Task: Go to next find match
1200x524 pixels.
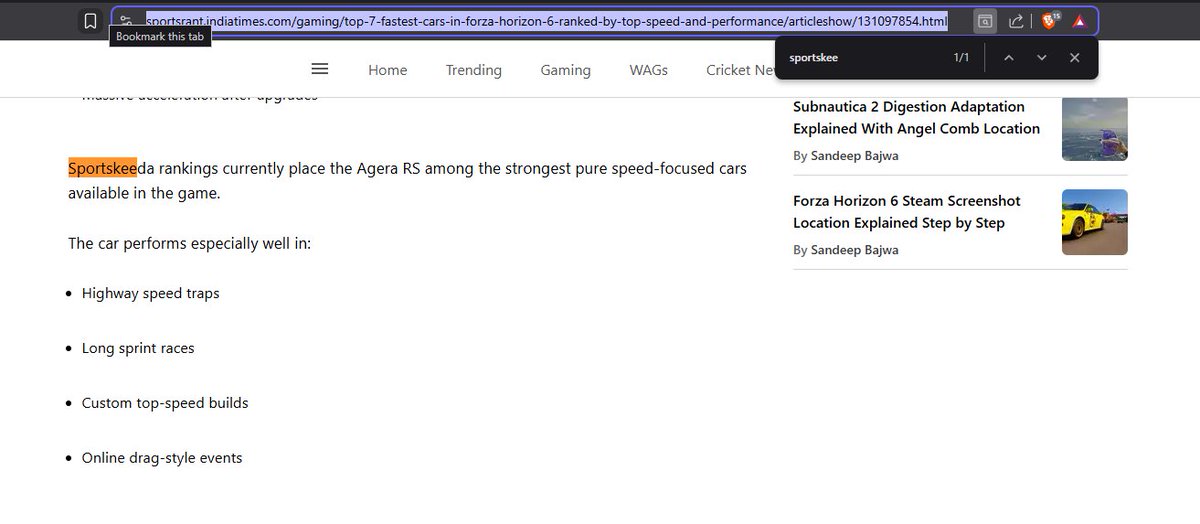Action: click(1041, 58)
